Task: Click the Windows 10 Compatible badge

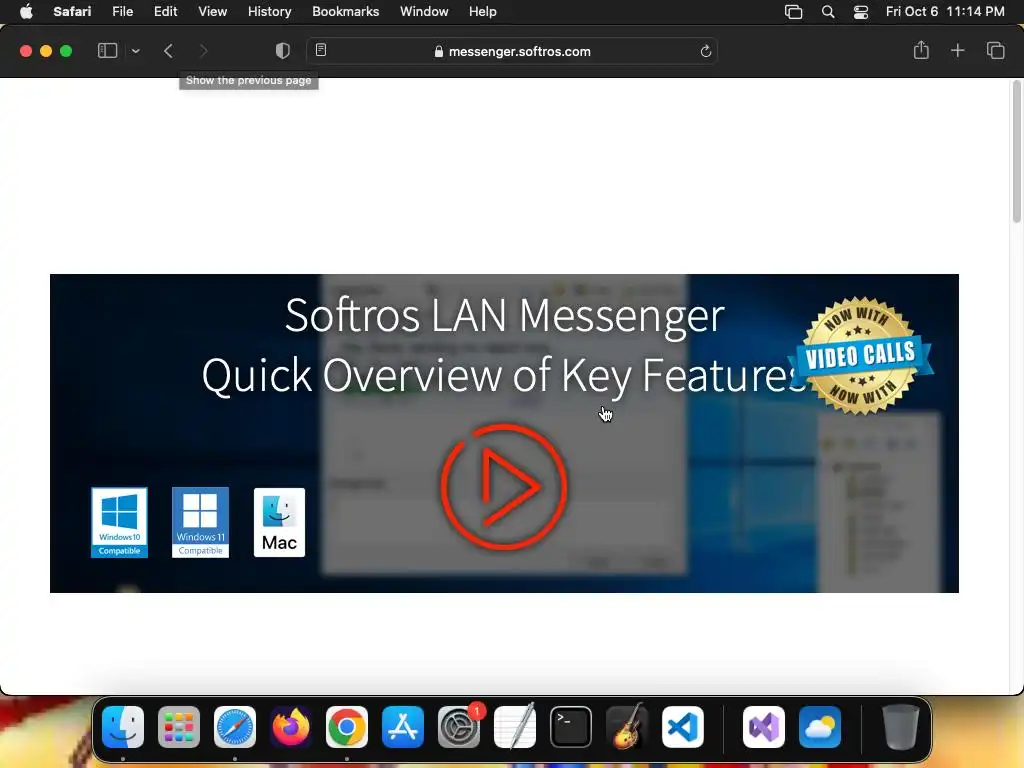Action: (120, 522)
